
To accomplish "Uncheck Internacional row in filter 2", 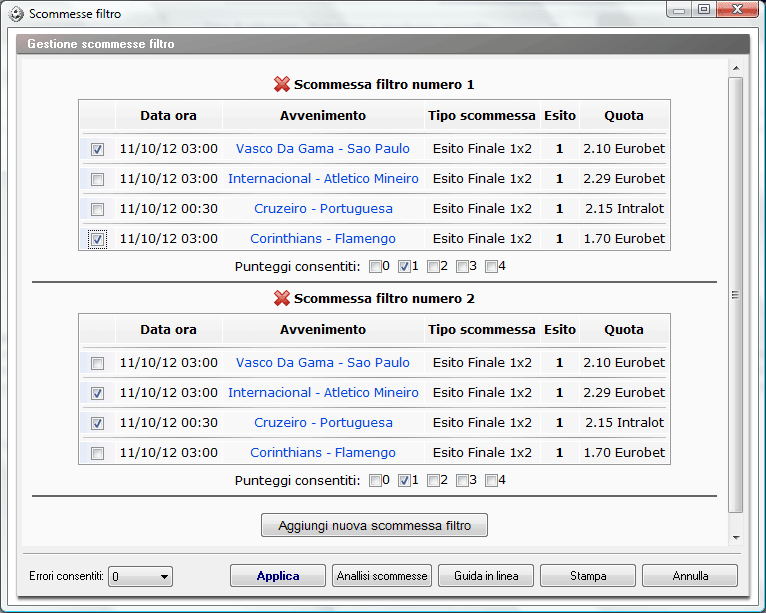I will [x=97, y=393].
